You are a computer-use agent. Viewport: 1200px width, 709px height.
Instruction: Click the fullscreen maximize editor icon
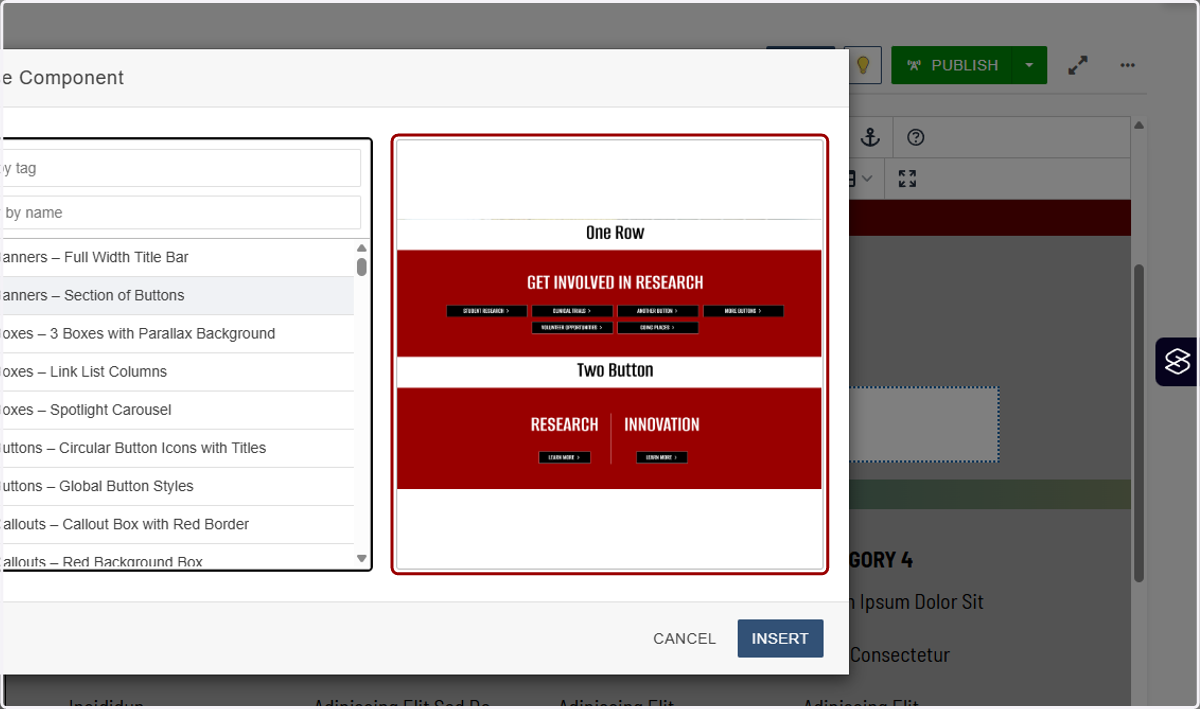coord(907,179)
